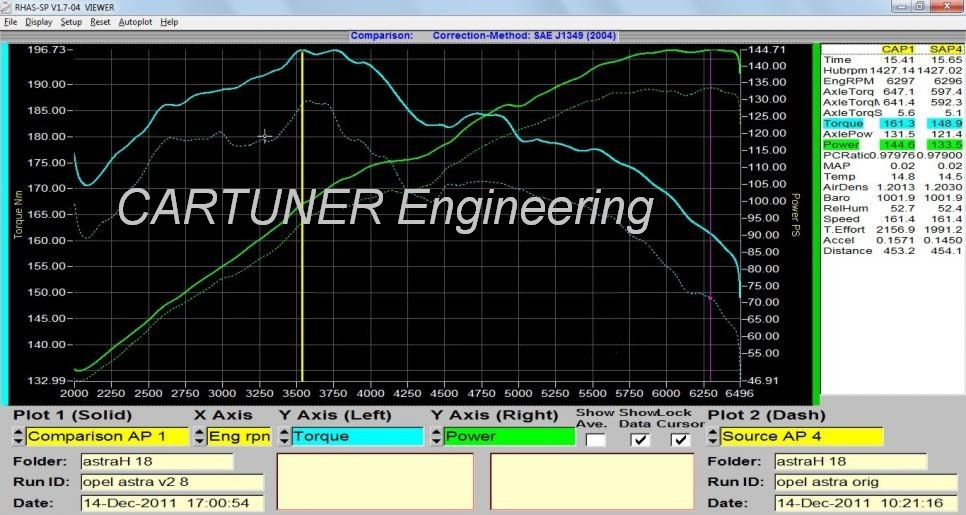Image resolution: width=966 pixels, height=515 pixels.
Task: Enable the Show Ave. checkbox
Action: 595,440
